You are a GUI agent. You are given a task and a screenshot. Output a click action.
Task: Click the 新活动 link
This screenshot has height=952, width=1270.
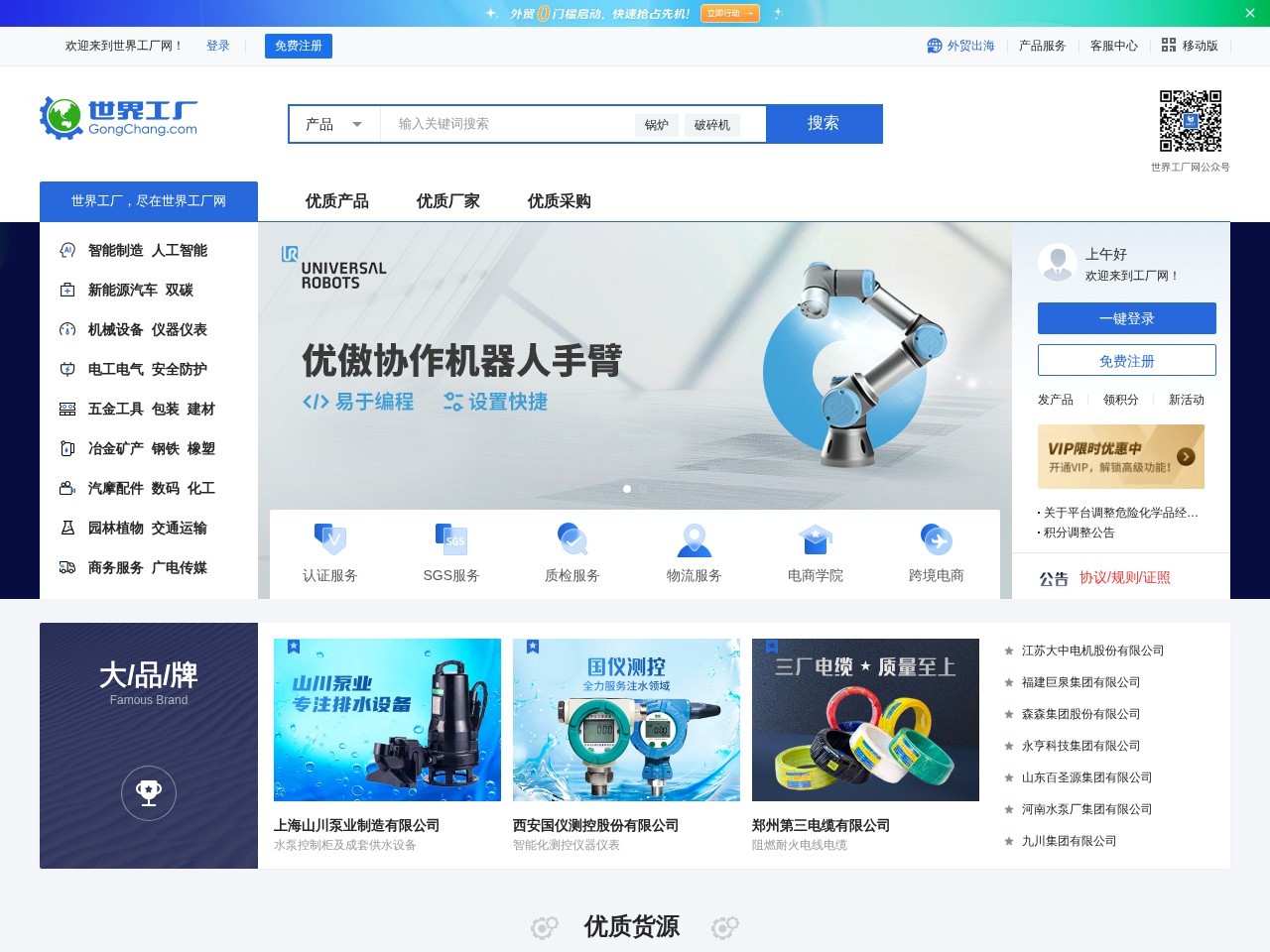(1187, 400)
